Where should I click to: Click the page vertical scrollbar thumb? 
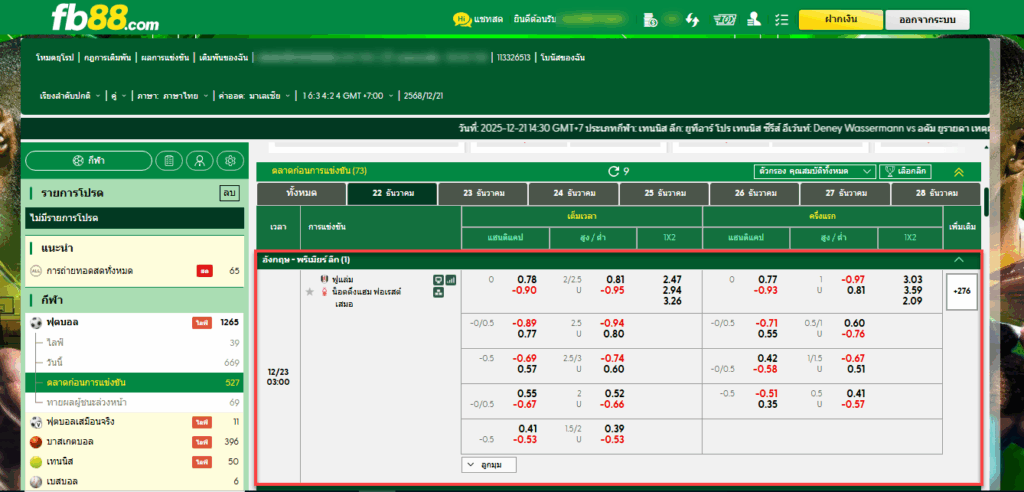click(x=986, y=203)
